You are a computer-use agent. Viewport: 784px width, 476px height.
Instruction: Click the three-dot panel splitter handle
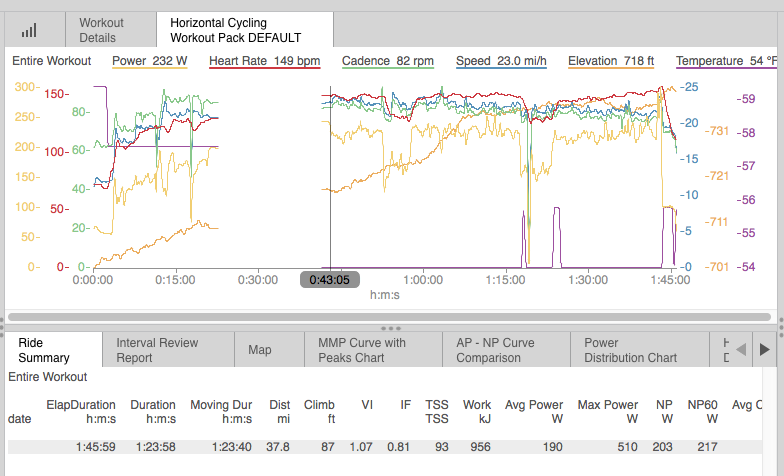click(x=390, y=328)
